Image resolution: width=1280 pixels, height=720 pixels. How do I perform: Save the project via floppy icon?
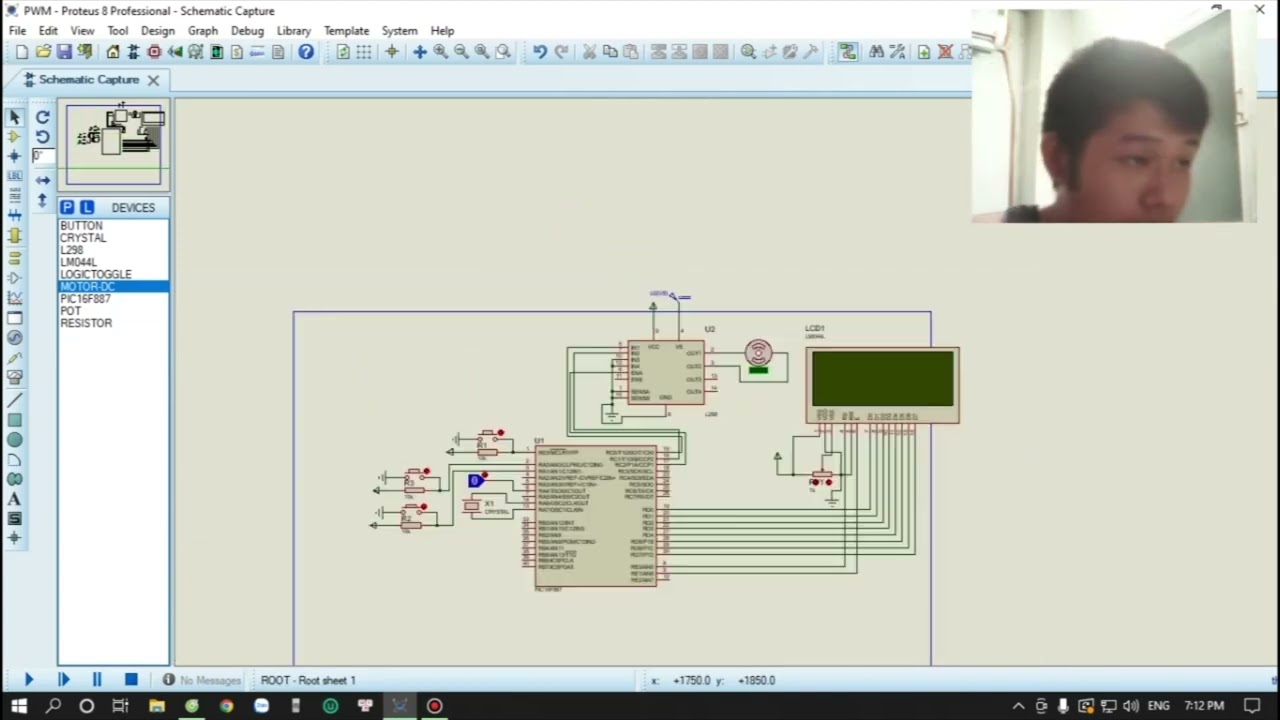tap(64, 52)
